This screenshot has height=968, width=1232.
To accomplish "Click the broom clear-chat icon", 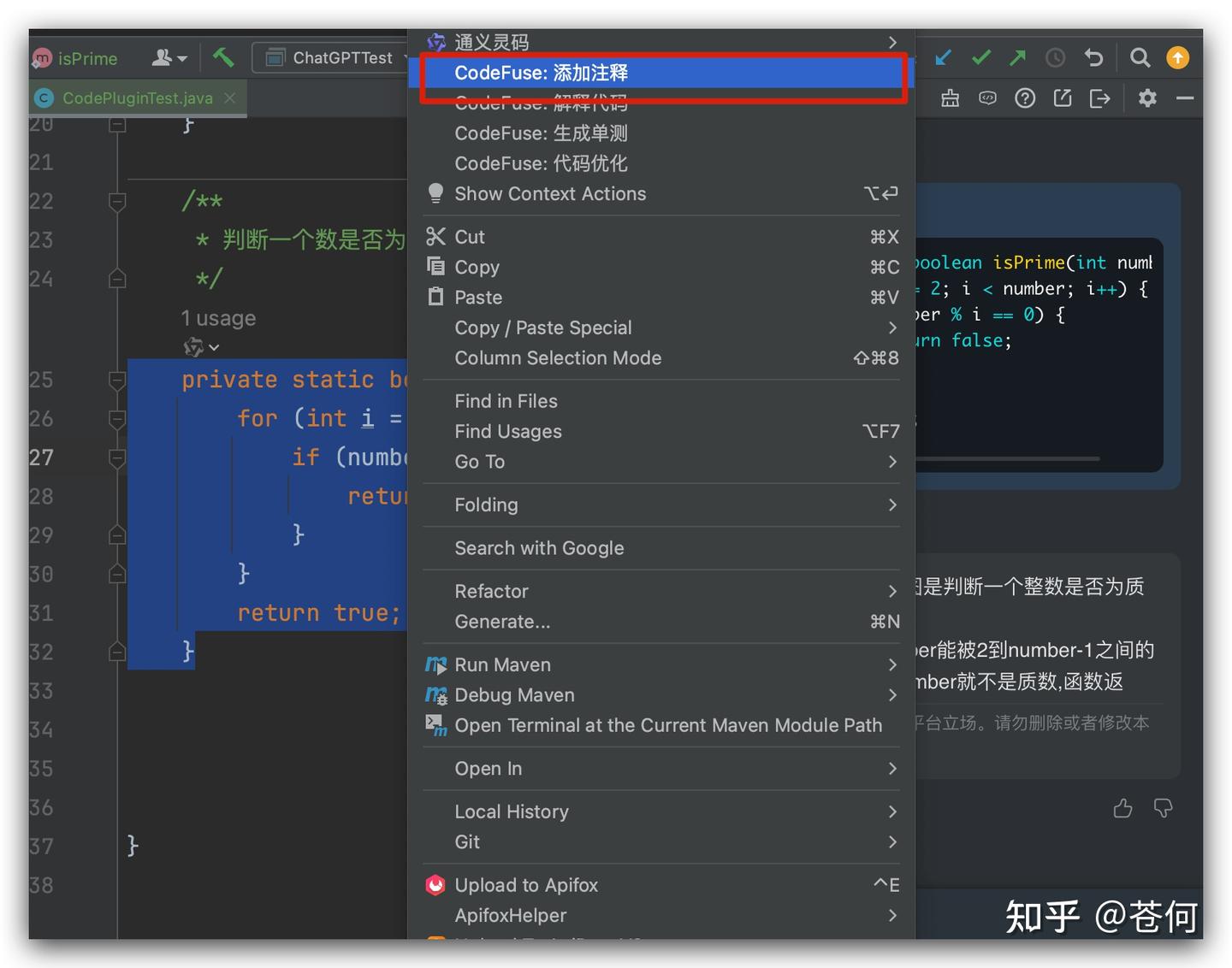I will click(x=950, y=98).
